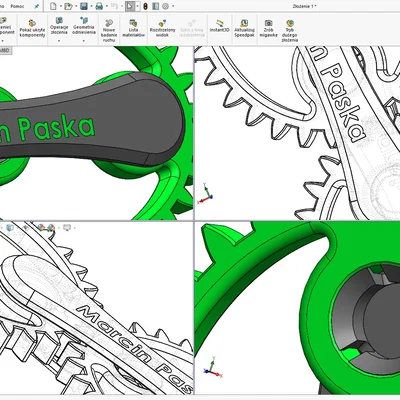Click the axis triad in the top-right viewport
Image resolution: width=400 pixels, height=400 pixels.
click(205, 194)
